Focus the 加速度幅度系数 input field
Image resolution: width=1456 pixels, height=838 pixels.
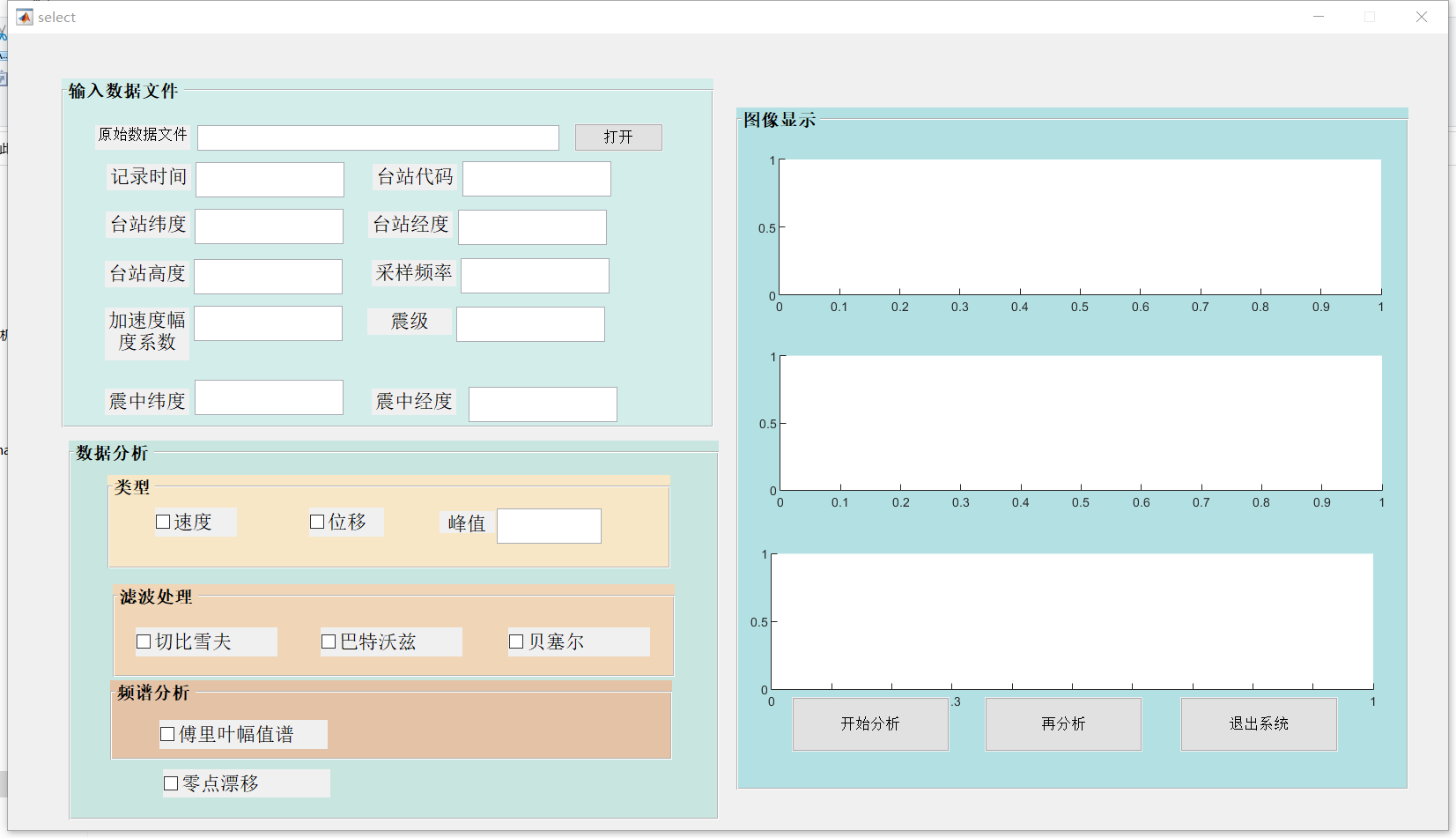point(268,323)
